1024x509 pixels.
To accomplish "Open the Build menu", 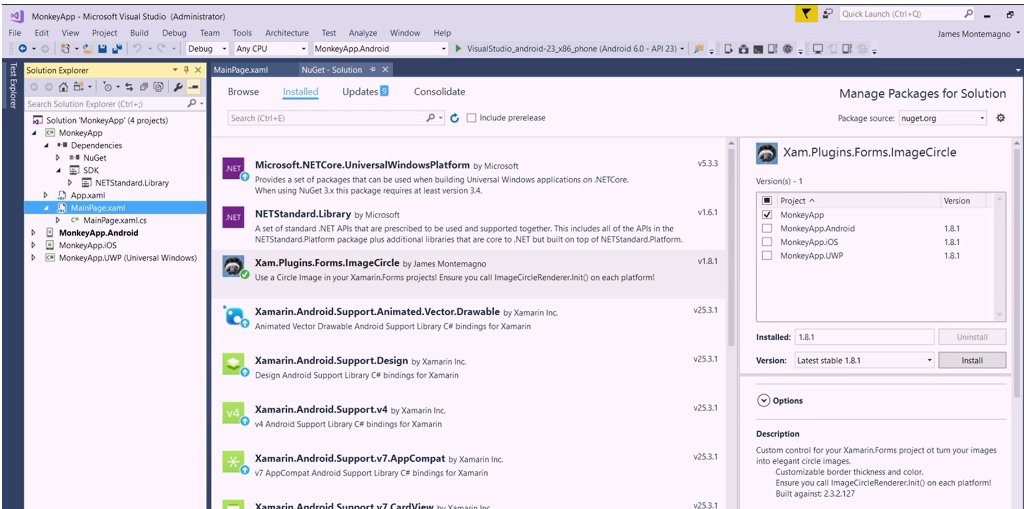I will click(139, 33).
